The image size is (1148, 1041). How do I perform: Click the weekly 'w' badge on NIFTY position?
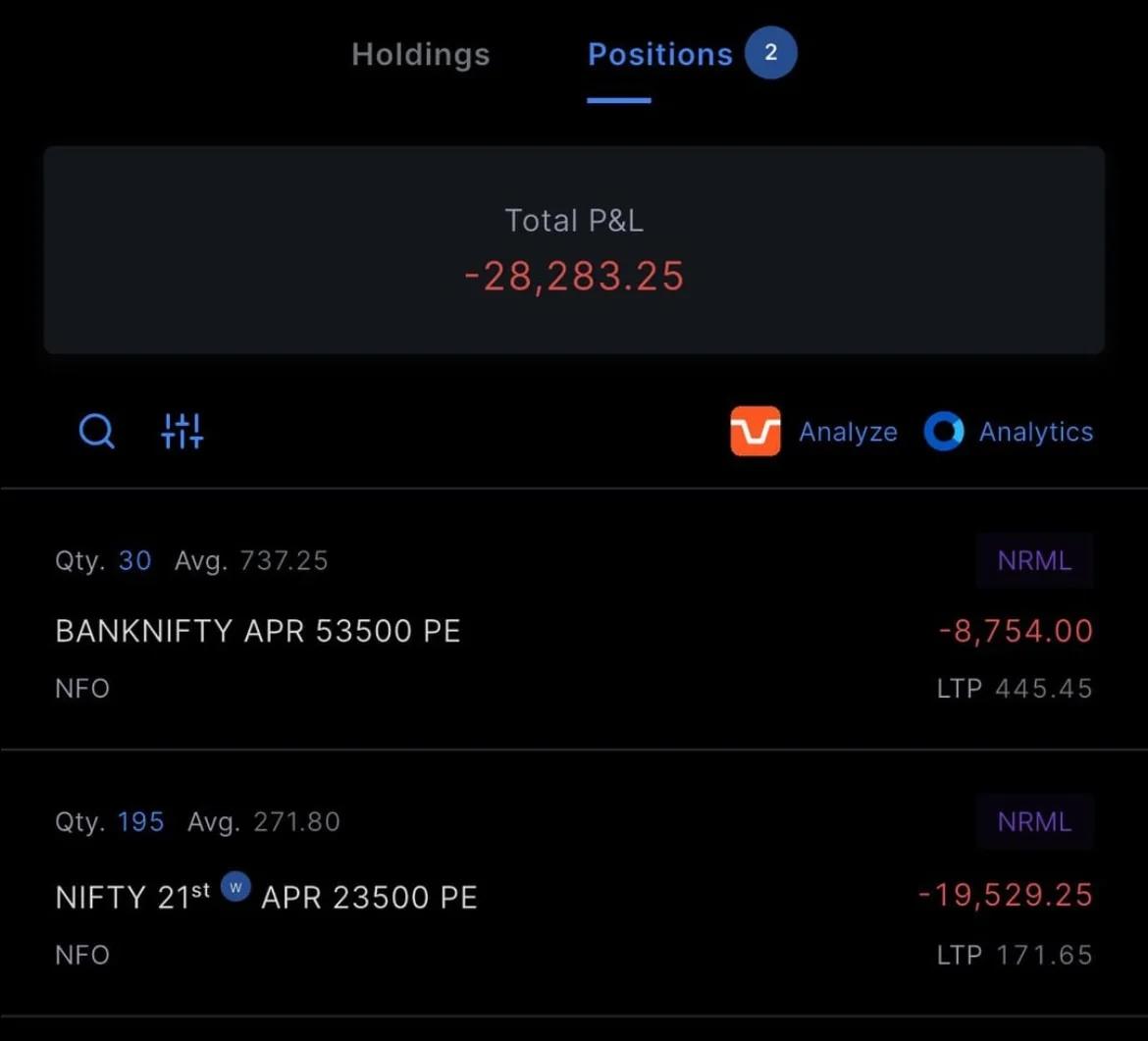click(235, 887)
